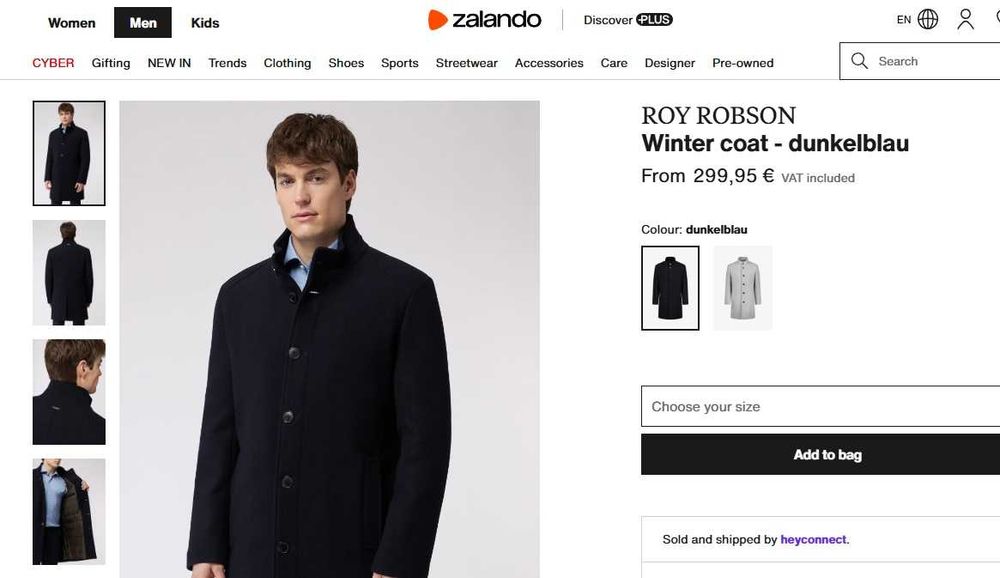Switch to the Kids tab
Image resolution: width=1000 pixels, height=578 pixels.
[x=205, y=22]
